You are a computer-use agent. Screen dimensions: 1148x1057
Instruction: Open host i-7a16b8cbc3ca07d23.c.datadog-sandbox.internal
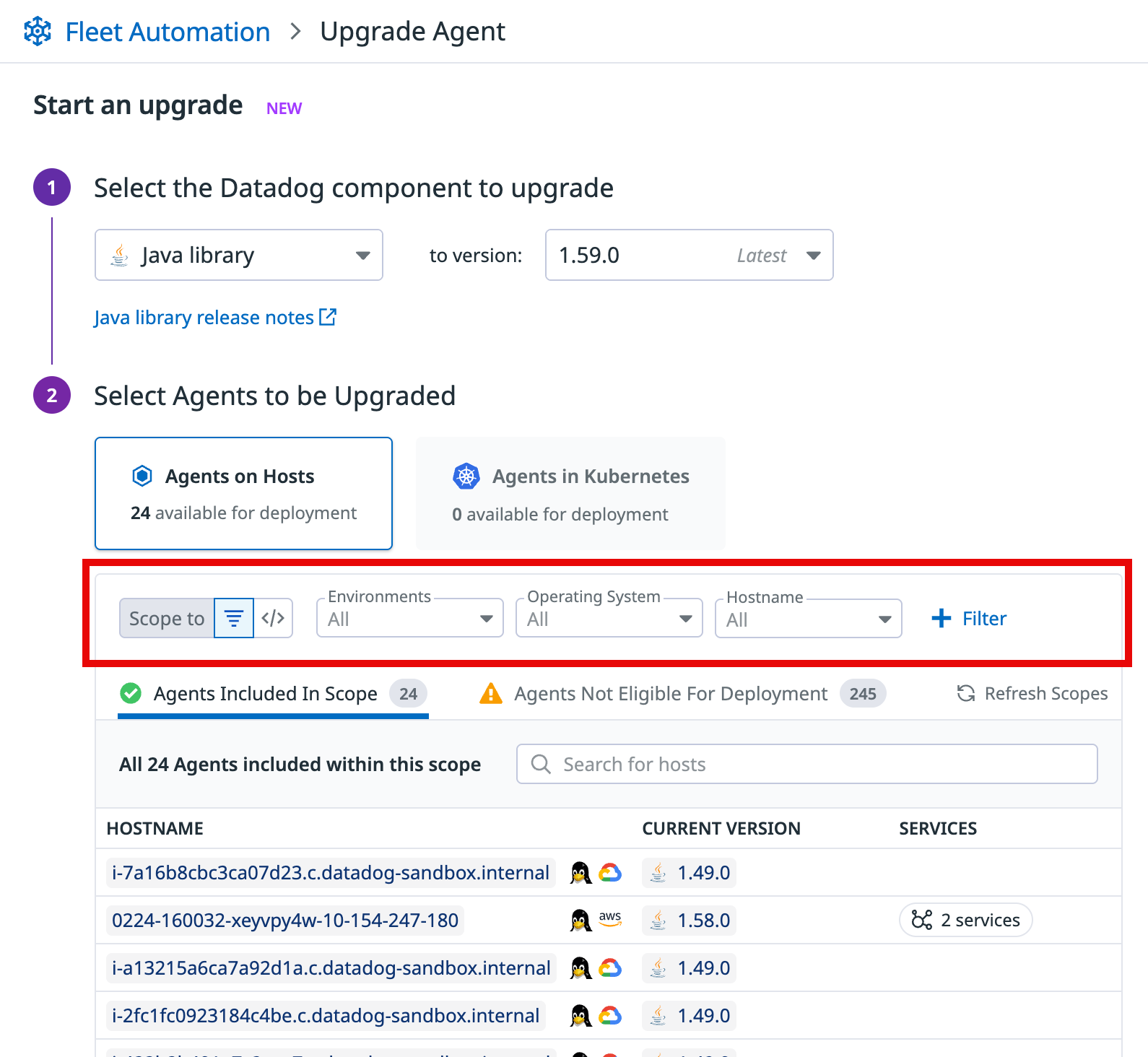[330, 873]
